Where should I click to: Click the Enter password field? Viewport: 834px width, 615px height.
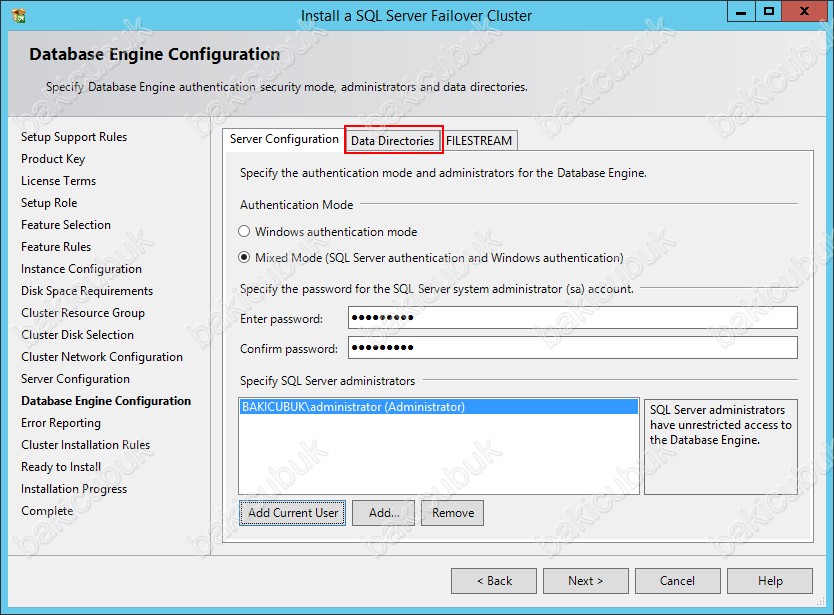[573, 318]
